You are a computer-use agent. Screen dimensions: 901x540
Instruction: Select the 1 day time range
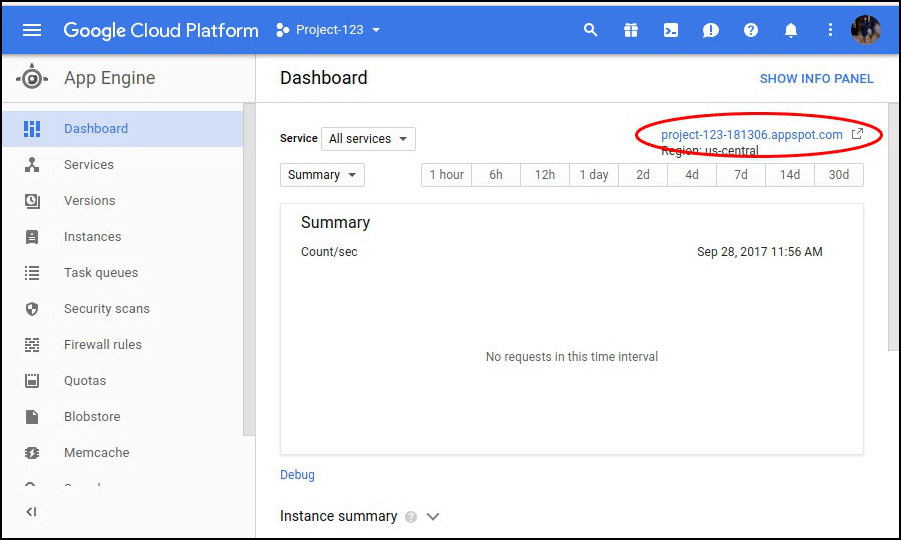[x=594, y=175]
